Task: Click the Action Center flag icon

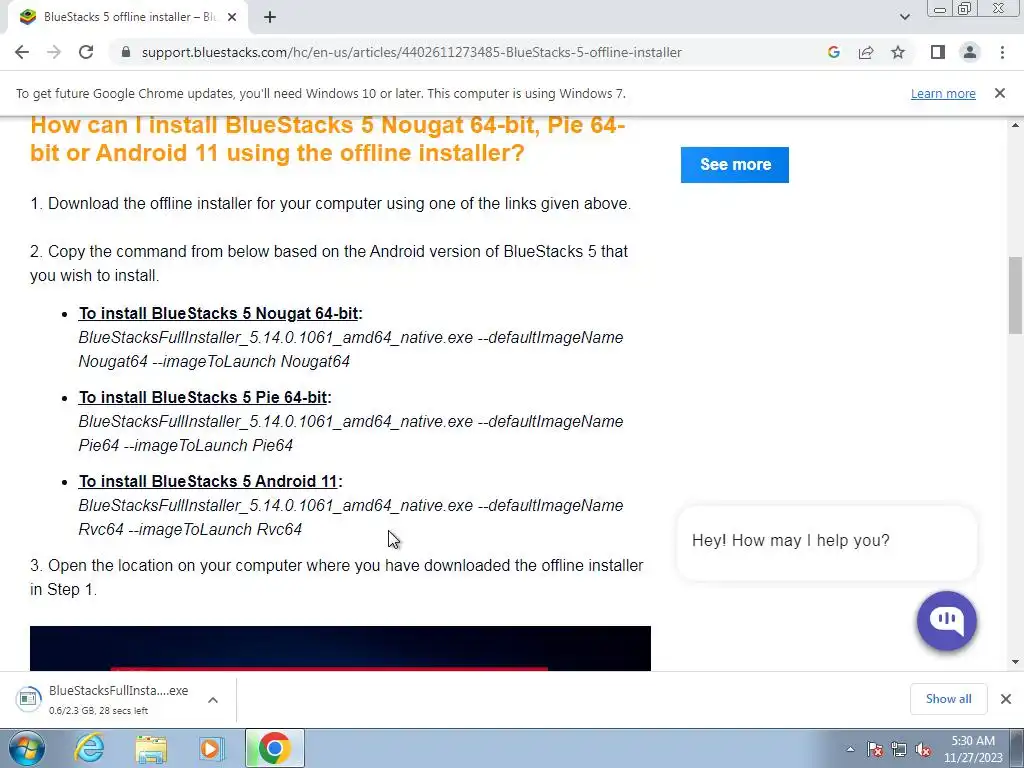Action: pos(874,749)
